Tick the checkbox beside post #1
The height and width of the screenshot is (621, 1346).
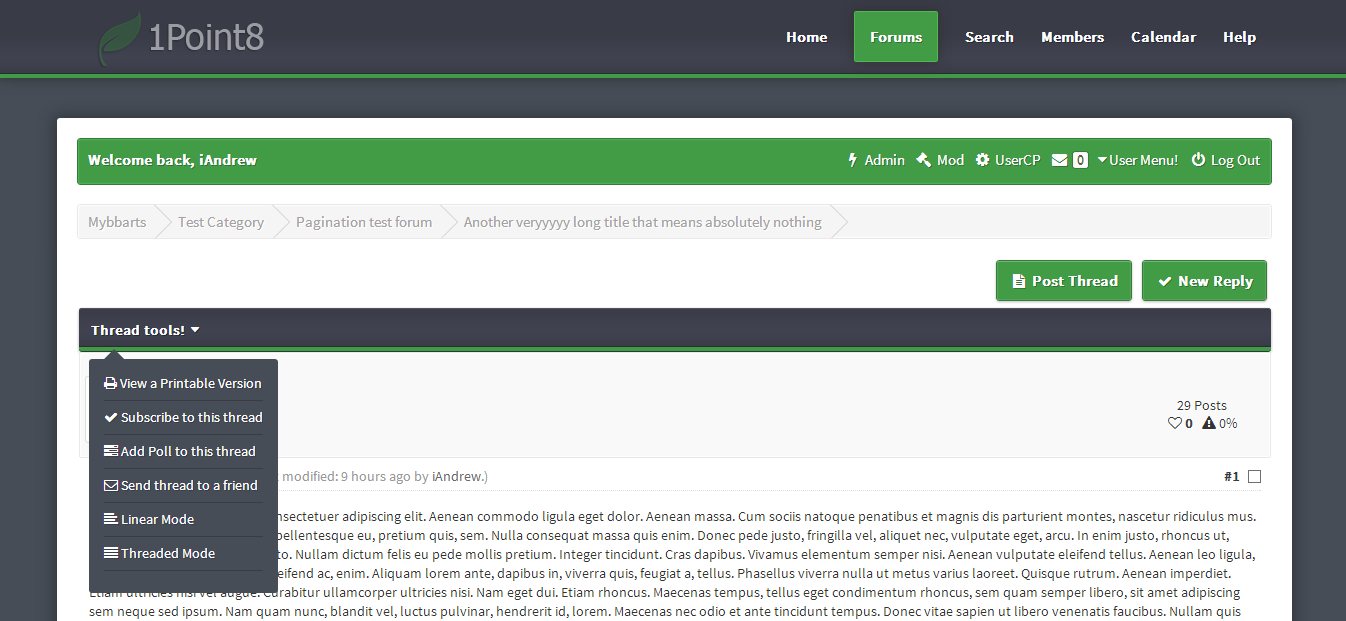[1255, 477]
